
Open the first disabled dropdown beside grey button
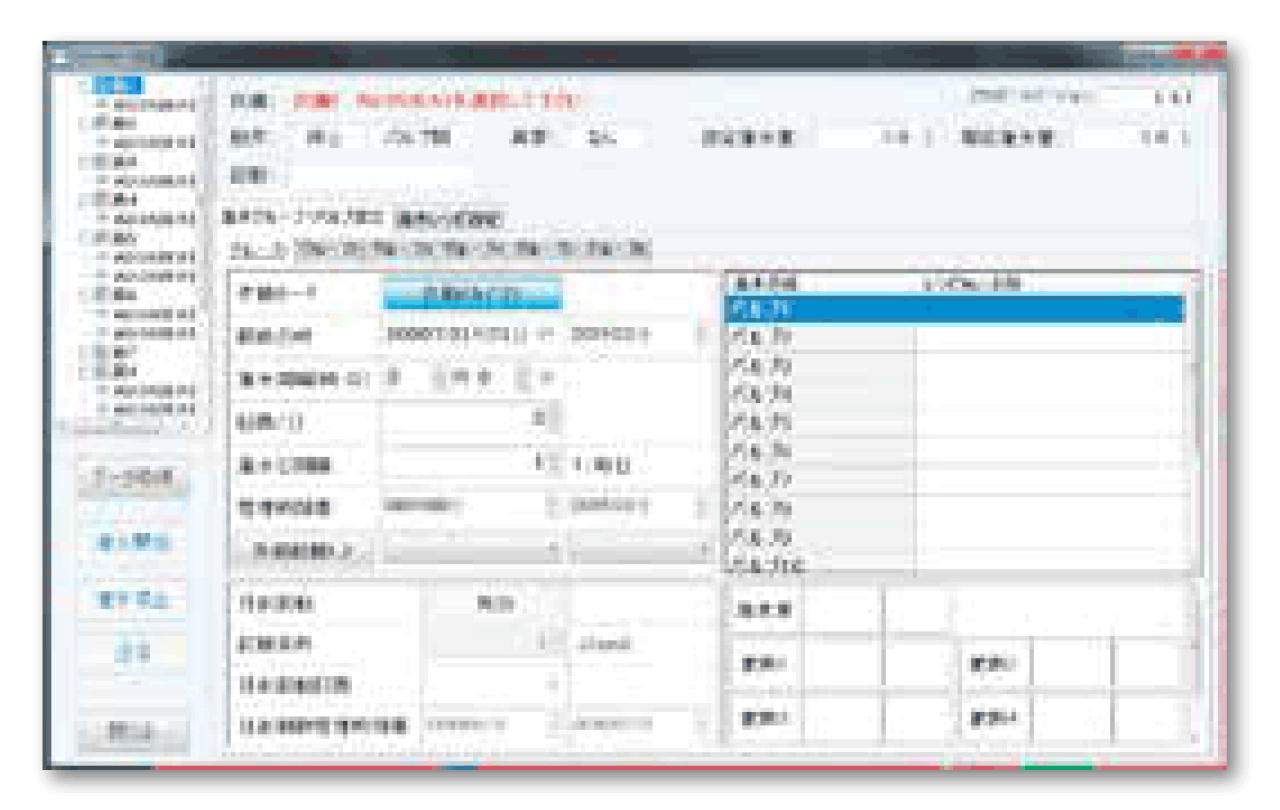pos(471,551)
